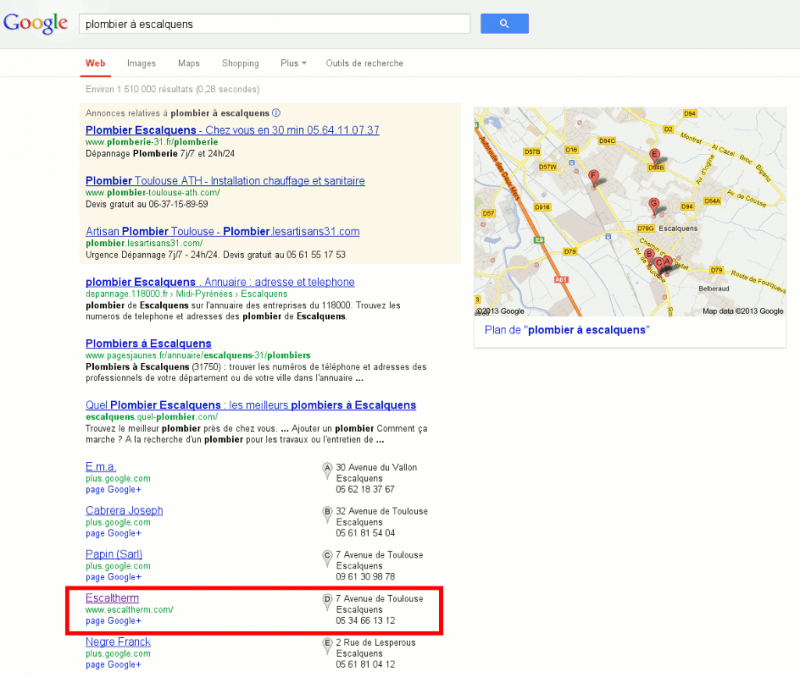Open the E.m.a. listing link
Screen dimensions: 800x677
click(101, 466)
